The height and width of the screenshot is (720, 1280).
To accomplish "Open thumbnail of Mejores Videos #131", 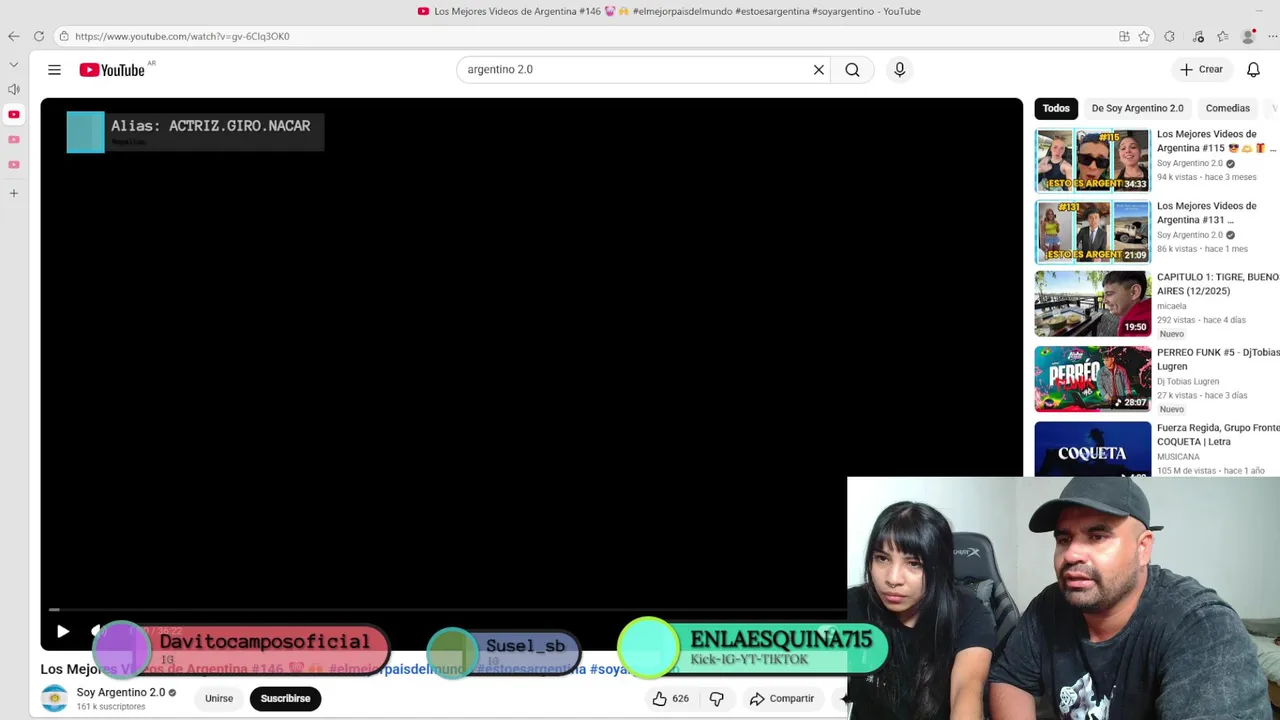I will tap(1093, 231).
